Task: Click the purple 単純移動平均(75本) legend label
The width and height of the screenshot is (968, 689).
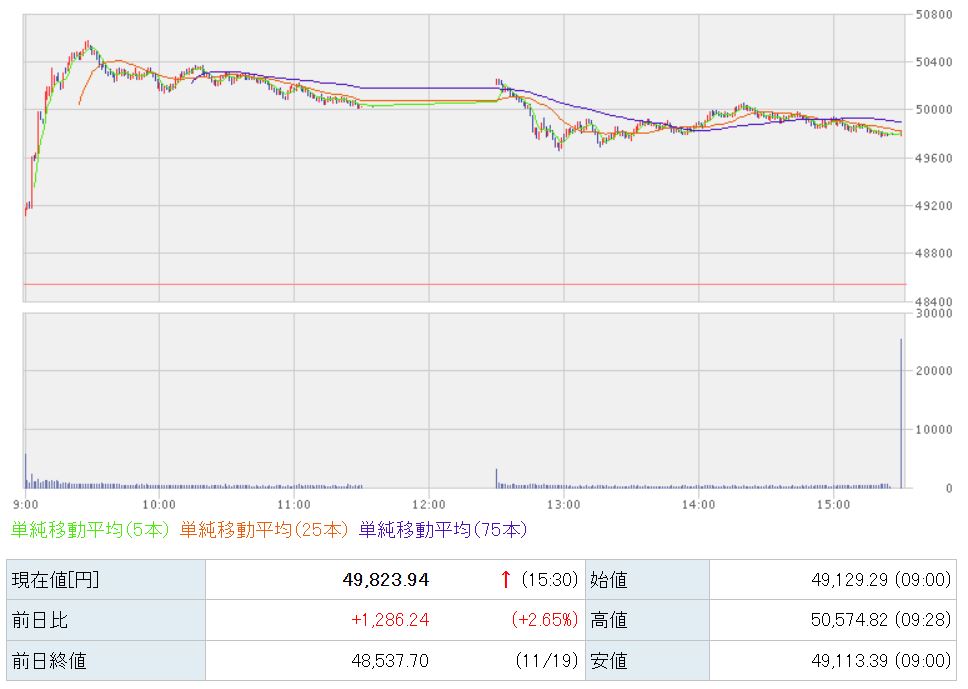Action: [442, 530]
